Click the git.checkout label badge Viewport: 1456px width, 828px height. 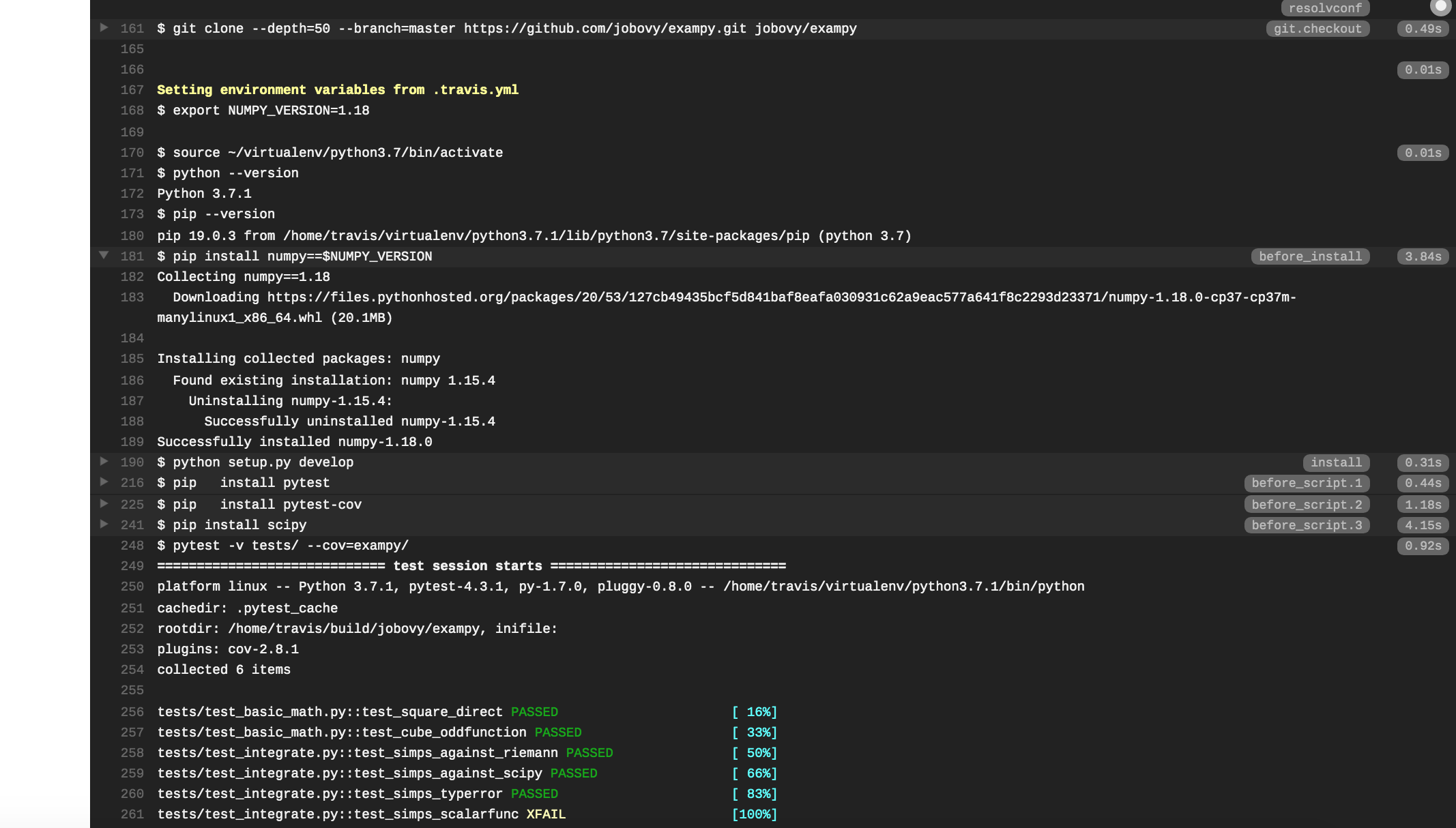[x=1317, y=29]
